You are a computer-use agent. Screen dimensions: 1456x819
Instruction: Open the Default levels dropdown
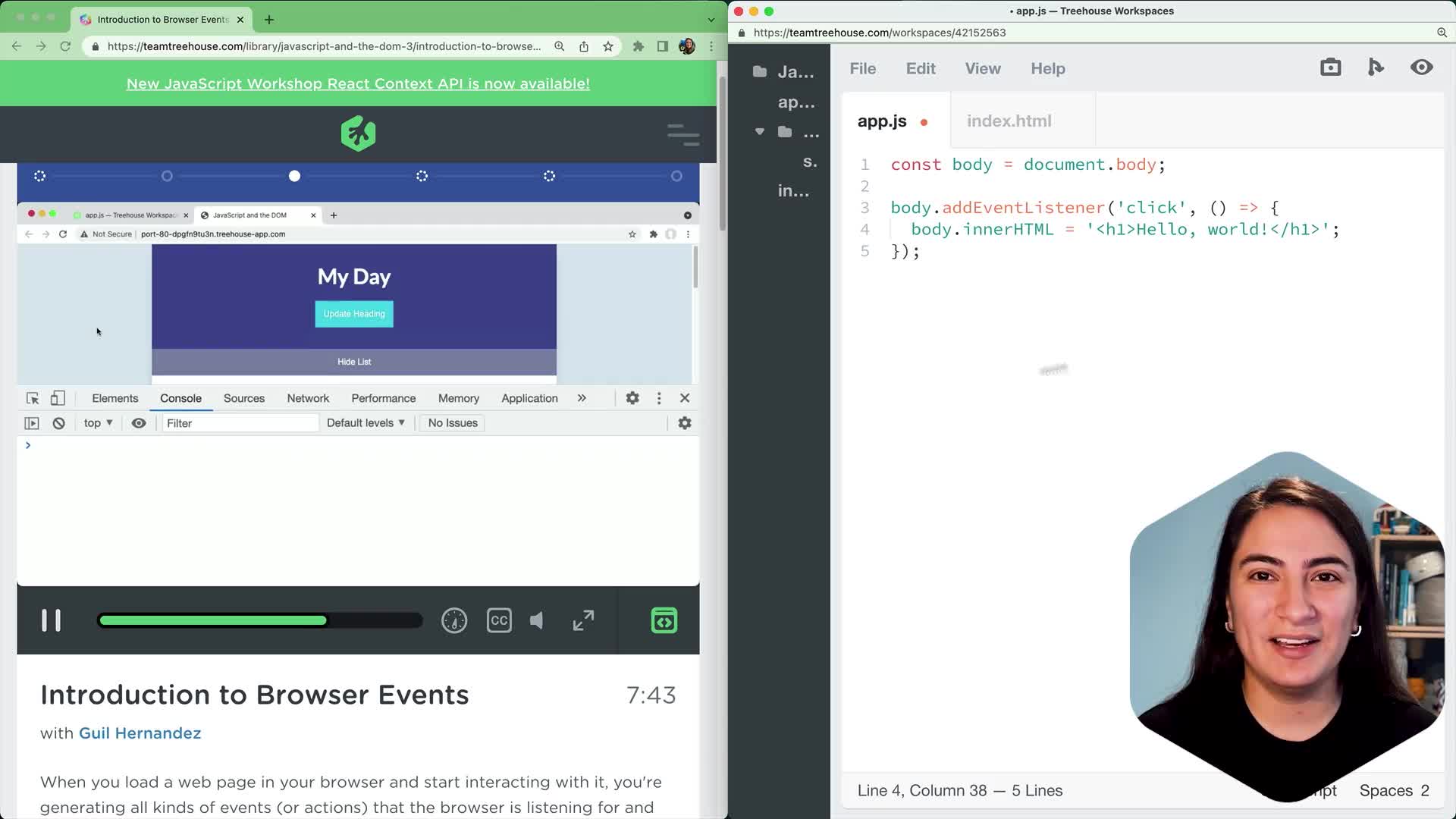(366, 423)
